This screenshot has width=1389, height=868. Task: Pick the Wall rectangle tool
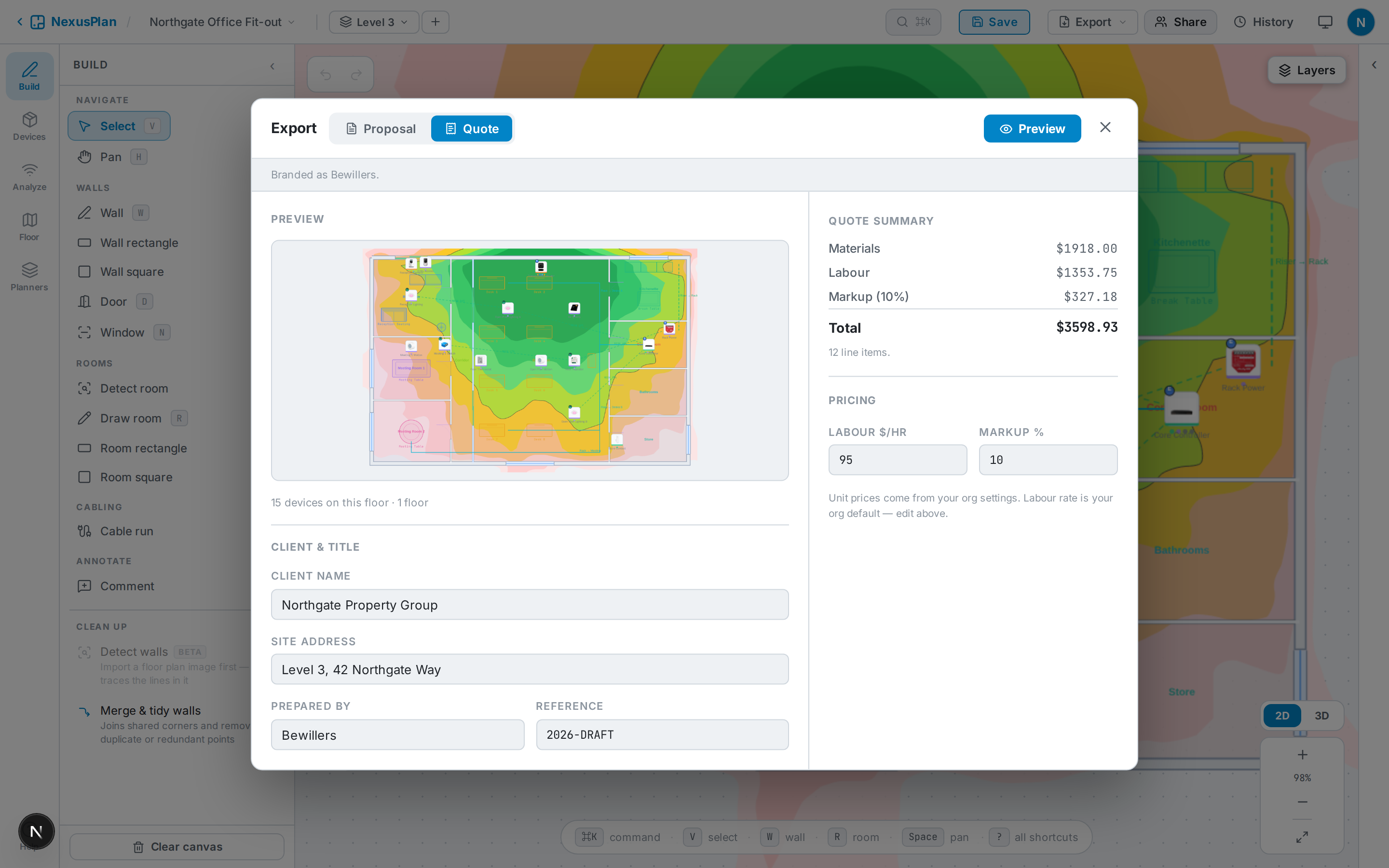tap(129, 243)
